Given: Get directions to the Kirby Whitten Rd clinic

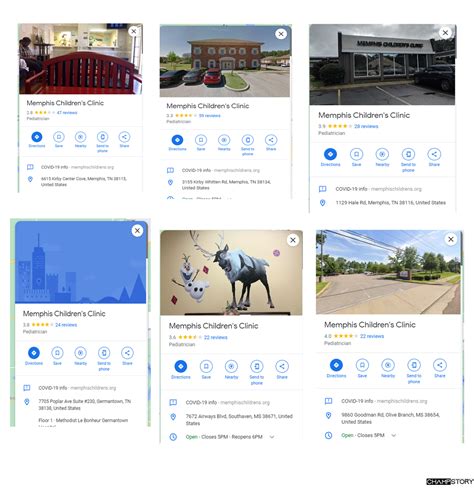Looking at the screenshot, I should click(177, 140).
